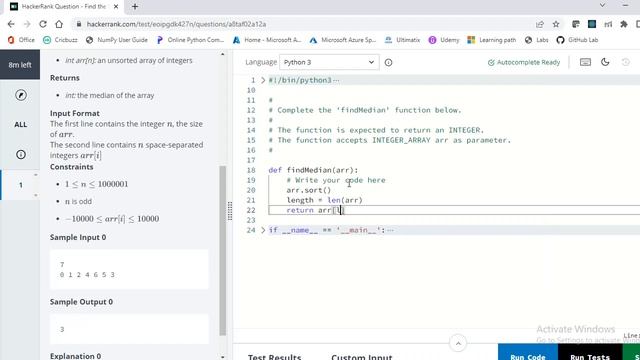Expand folded code at line 1
The image size is (640, 360).
point(263,80)
